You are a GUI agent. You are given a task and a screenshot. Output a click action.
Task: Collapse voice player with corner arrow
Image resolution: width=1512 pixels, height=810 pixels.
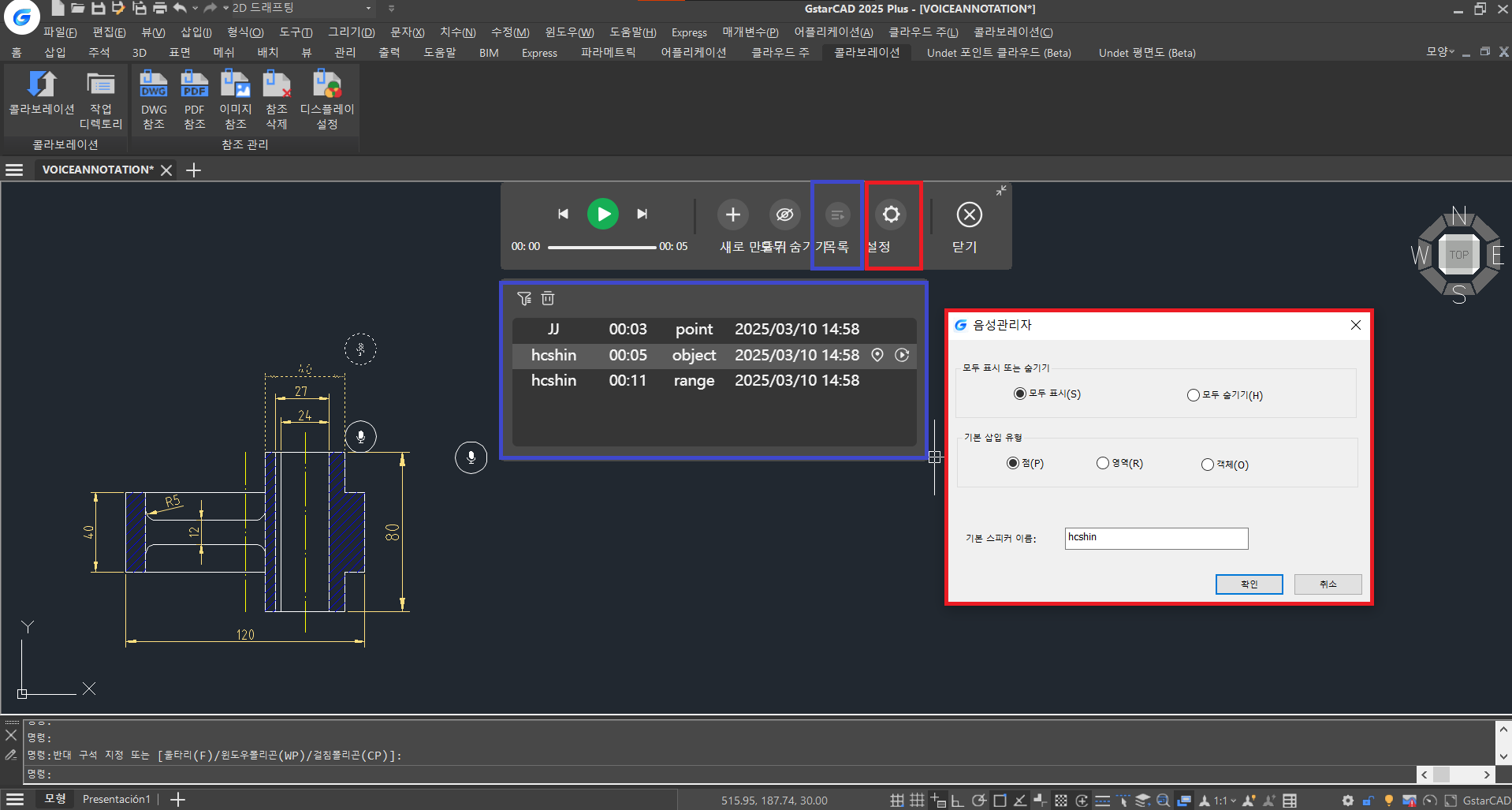(x=1000, y=191)
